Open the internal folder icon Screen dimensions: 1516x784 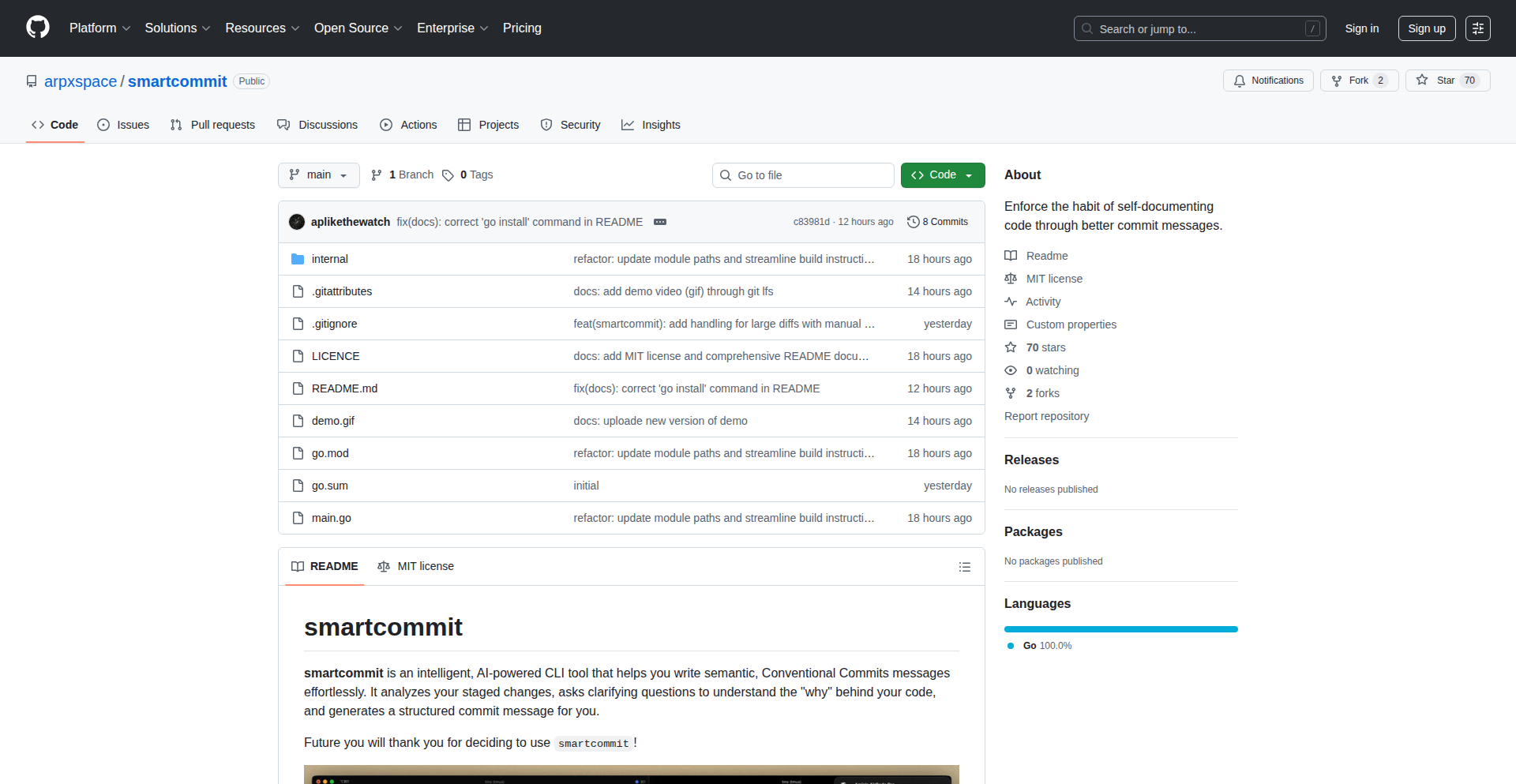[298, 259]
